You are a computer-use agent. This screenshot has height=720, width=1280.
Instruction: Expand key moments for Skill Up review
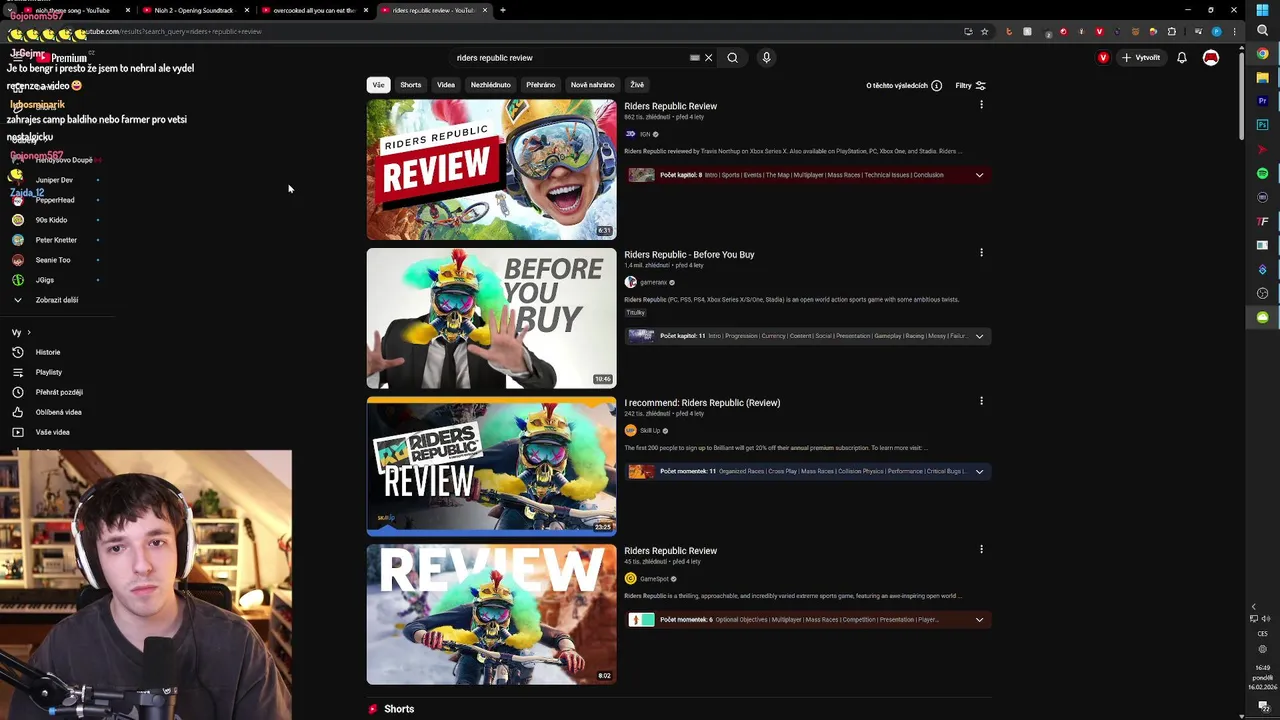pyautogui.click(x=979, y=471)
